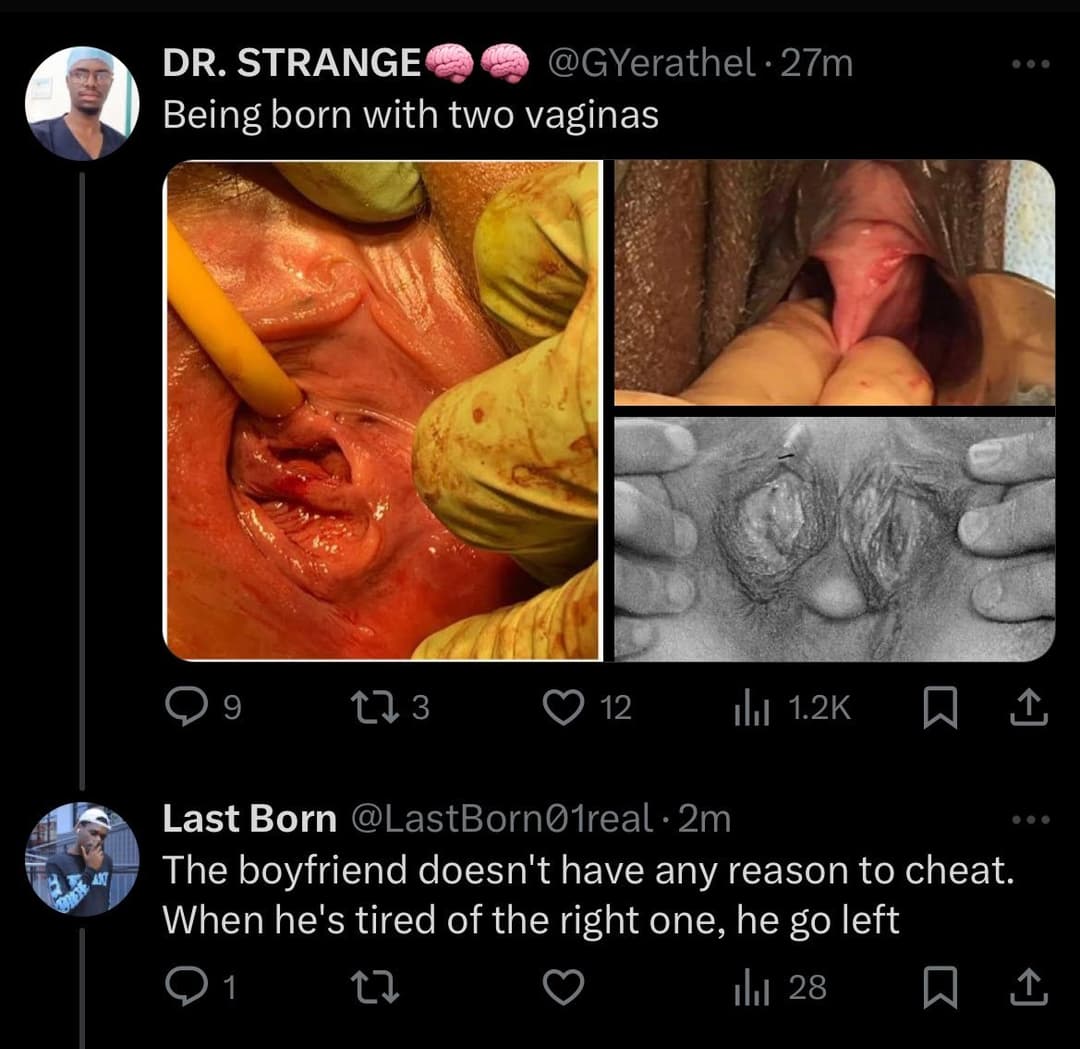Like Last Born's reply
Image resolution: width=1080 pixels, height=1049 pixels.
click(563, 988)
